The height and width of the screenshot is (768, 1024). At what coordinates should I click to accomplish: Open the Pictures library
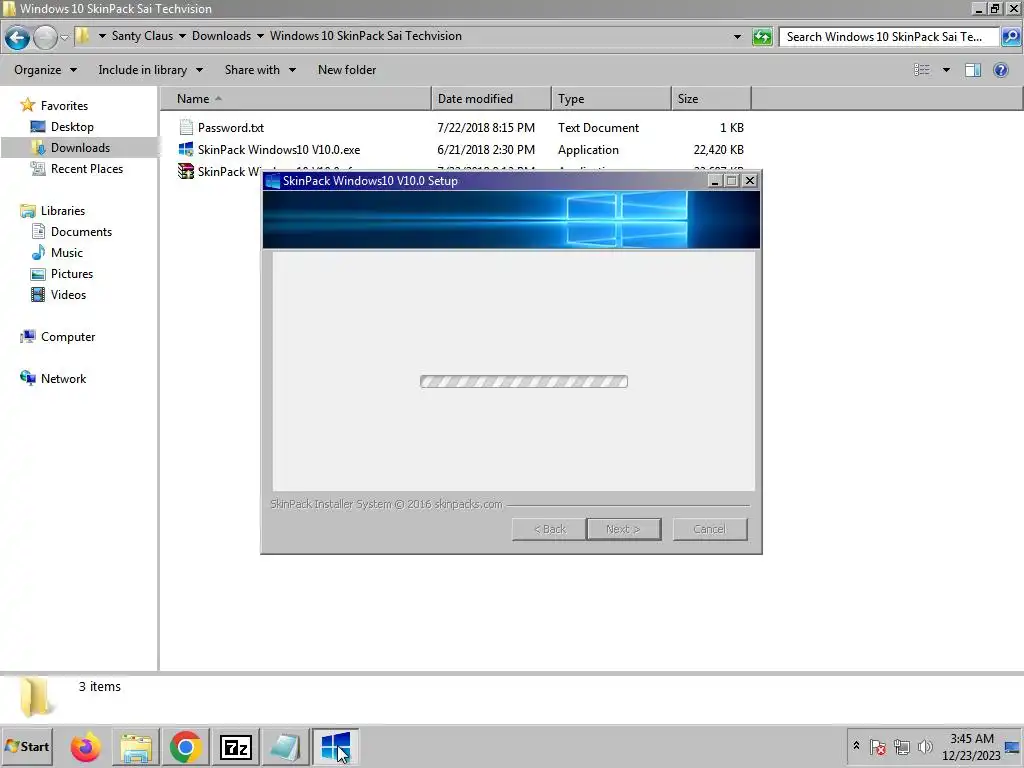[72, 274]
